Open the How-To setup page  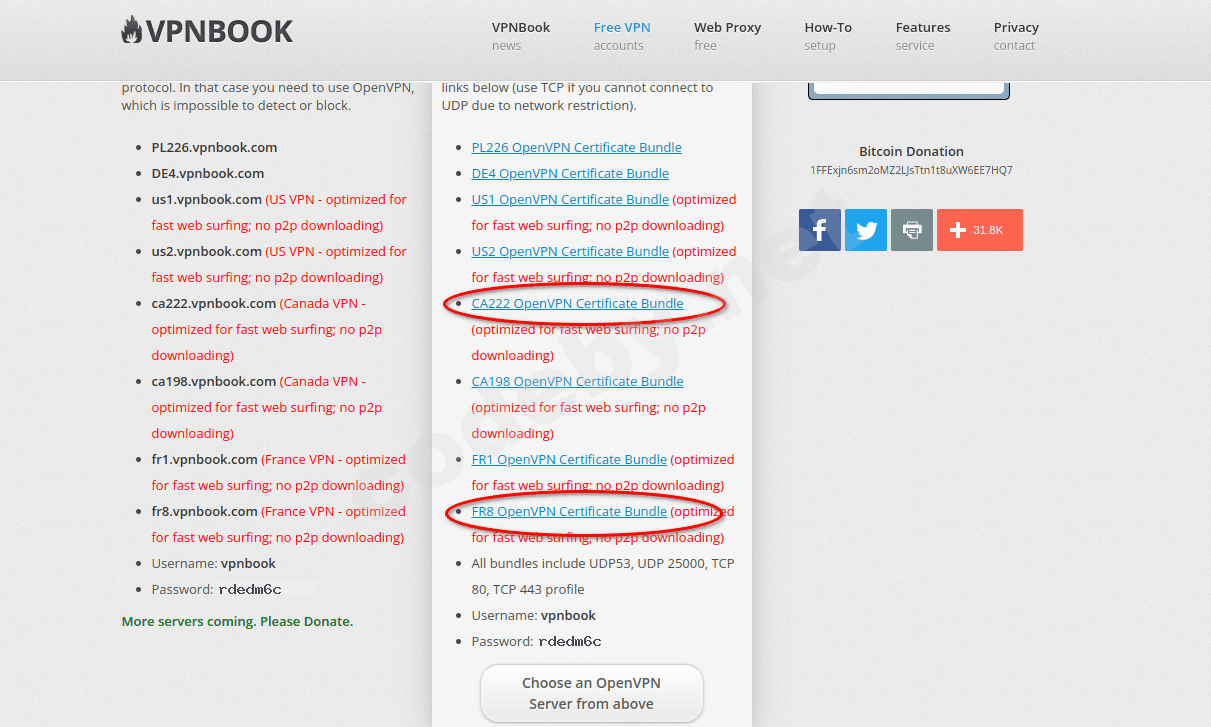(828, 35)
